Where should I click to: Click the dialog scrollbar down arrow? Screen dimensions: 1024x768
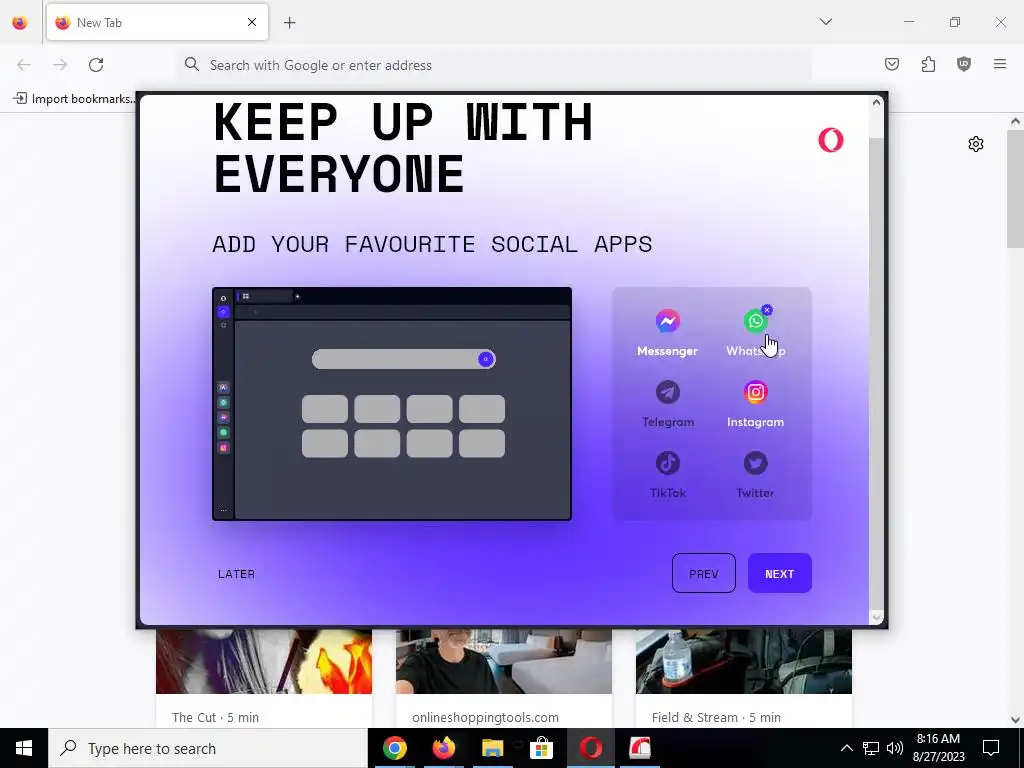[876, 617]
